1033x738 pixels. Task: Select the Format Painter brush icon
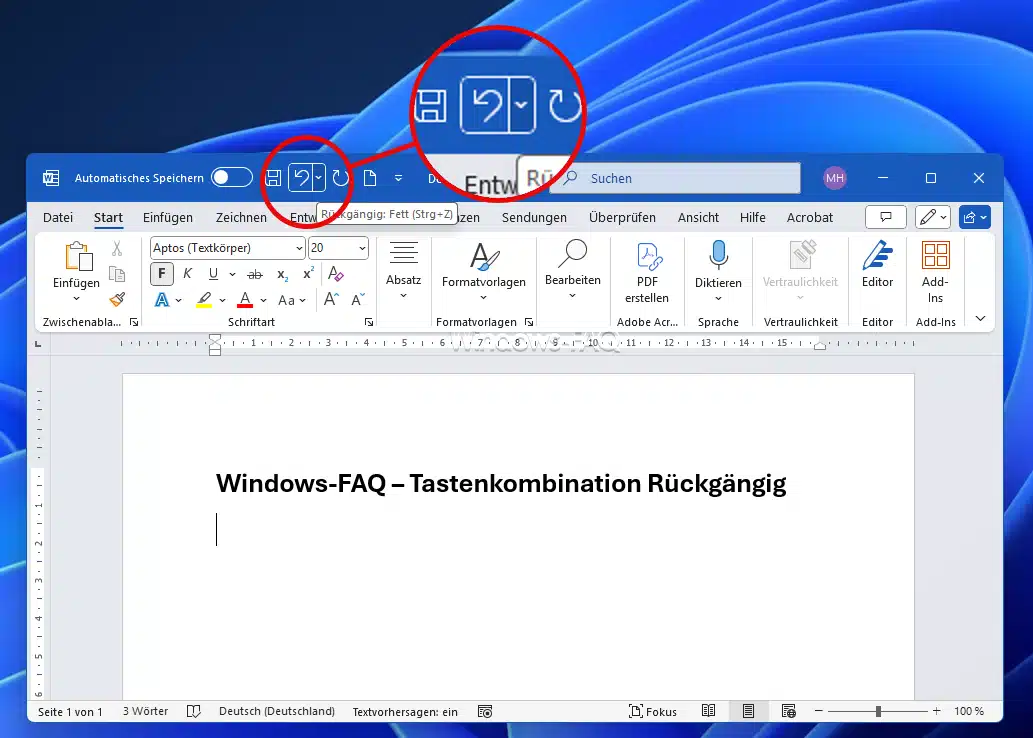click(117, 299)
